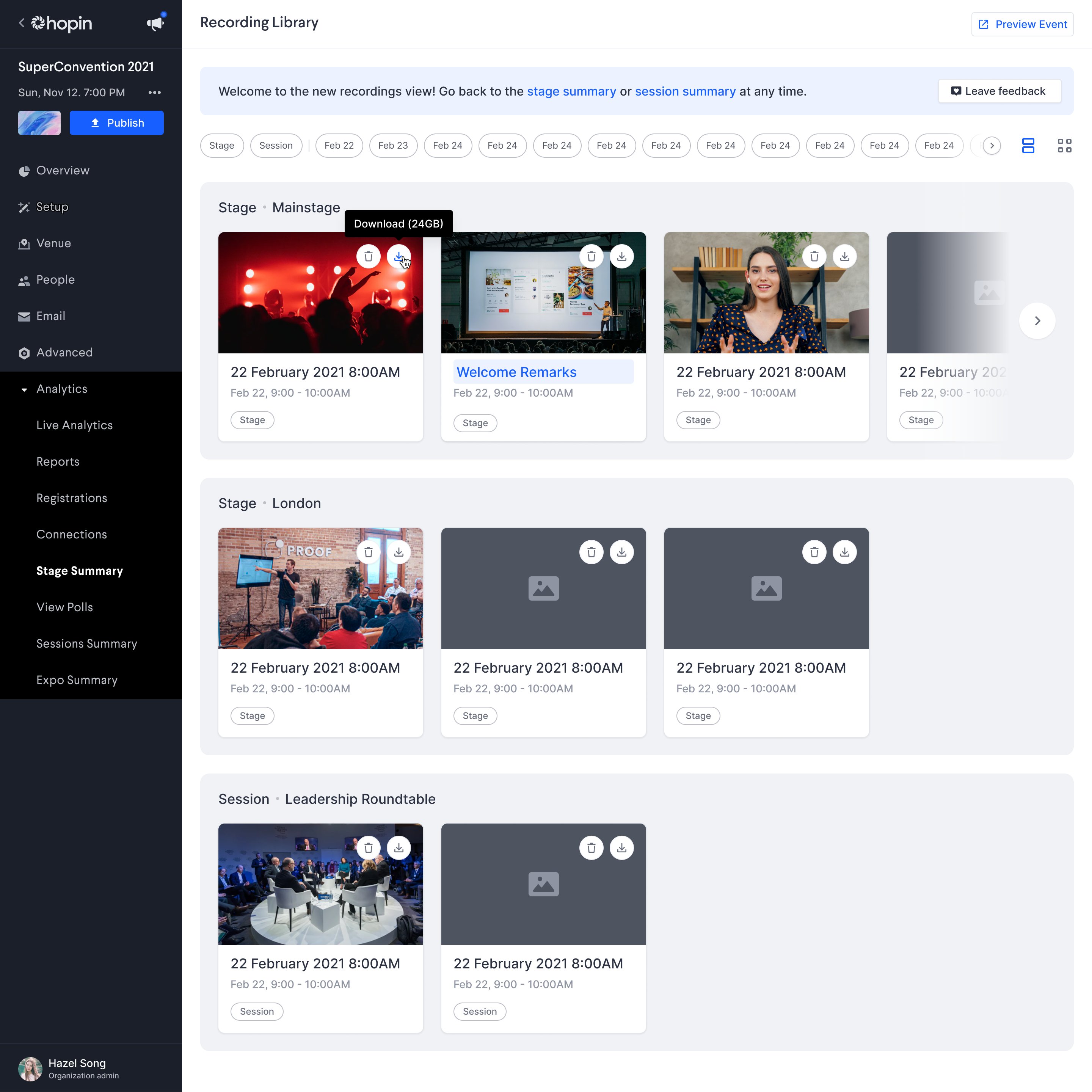
Task: Download the London PROOF recording
Action: coord(399,552)
